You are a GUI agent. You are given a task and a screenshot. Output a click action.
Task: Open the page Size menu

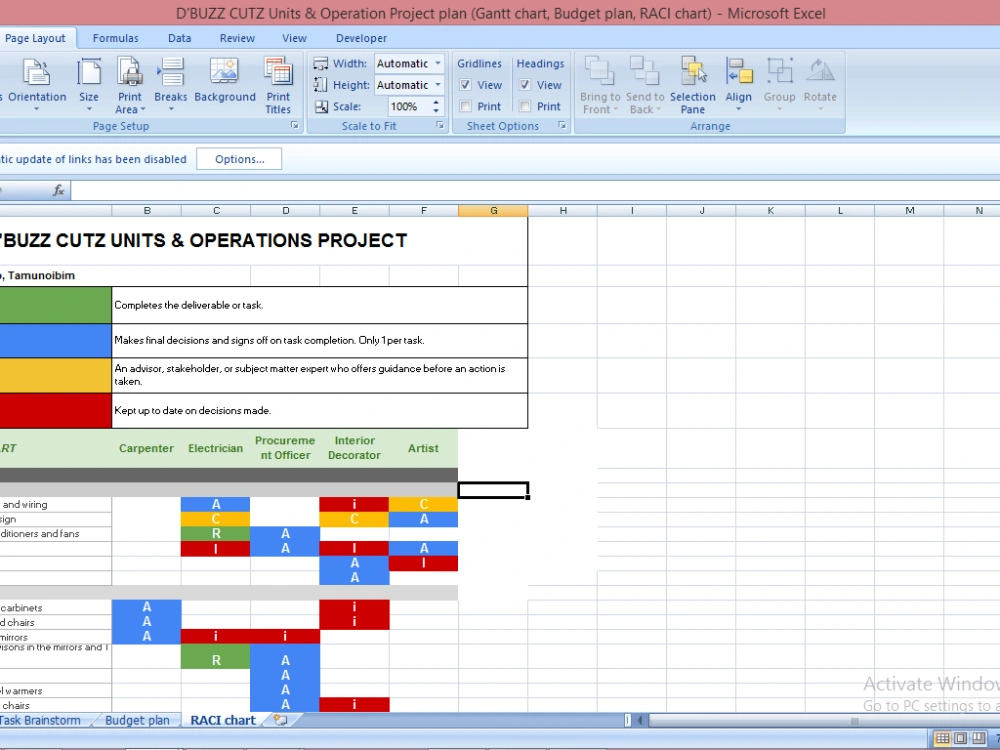click(x=89, y=85)
